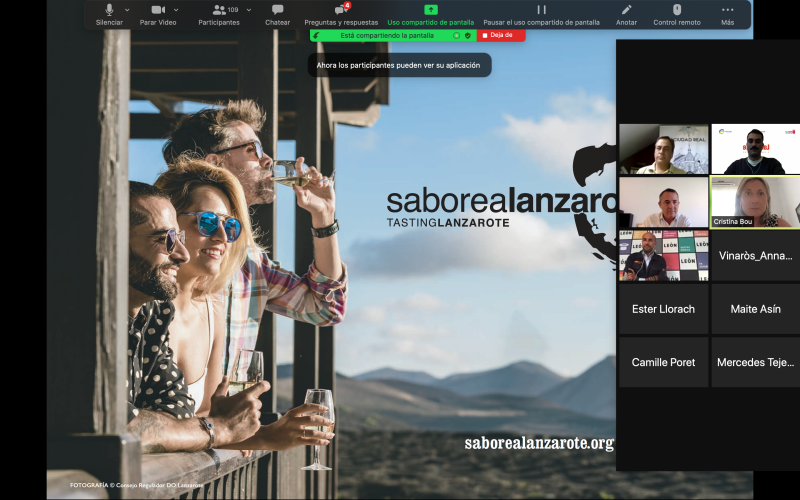The width and height of the screenshot is (800, 500).
Task: Stop camera using Parar Video icon
Action: pos(157,10)
